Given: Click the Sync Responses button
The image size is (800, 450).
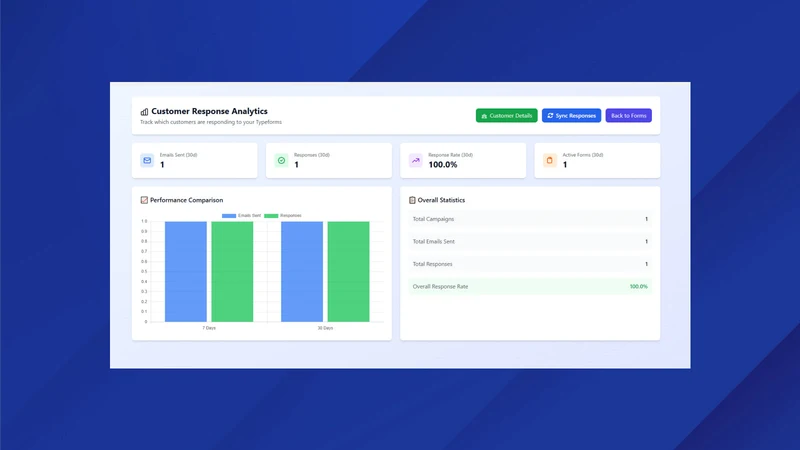Looking at the screenshot, I should (571, 116).
